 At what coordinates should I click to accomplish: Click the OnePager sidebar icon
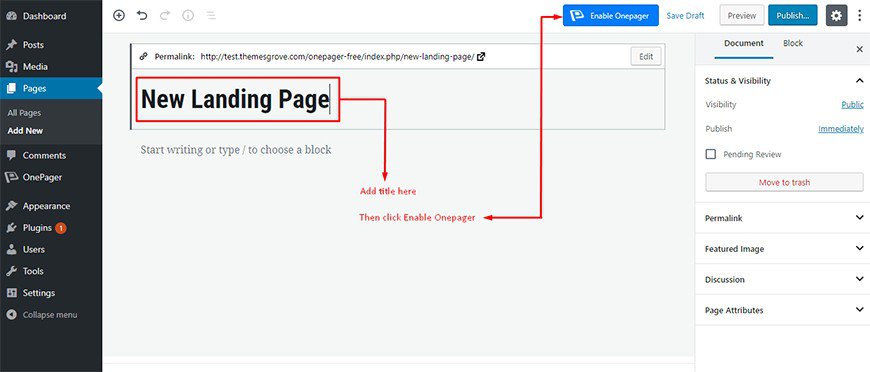click(x=11, y=178)
